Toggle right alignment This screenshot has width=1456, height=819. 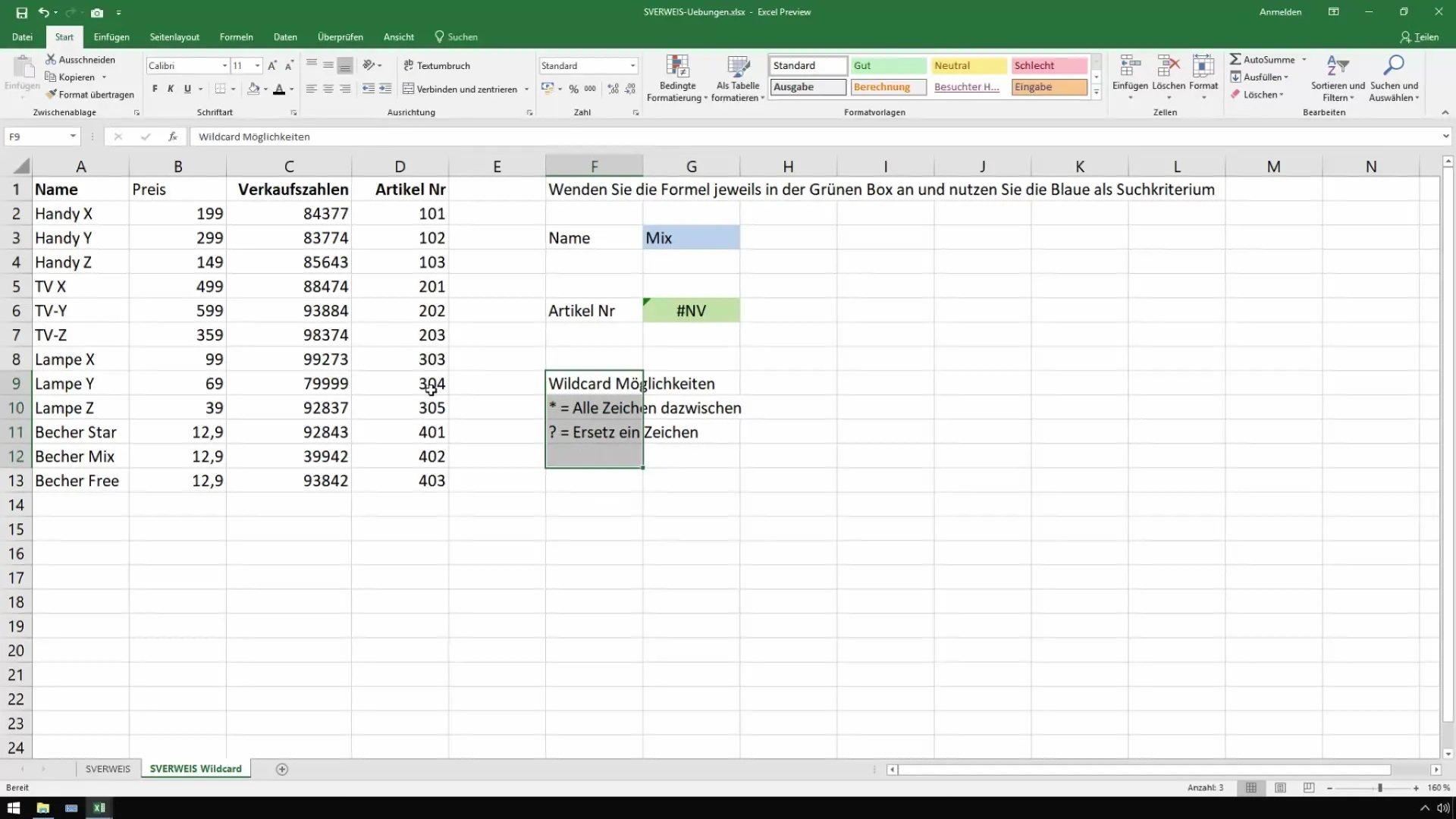345,89
